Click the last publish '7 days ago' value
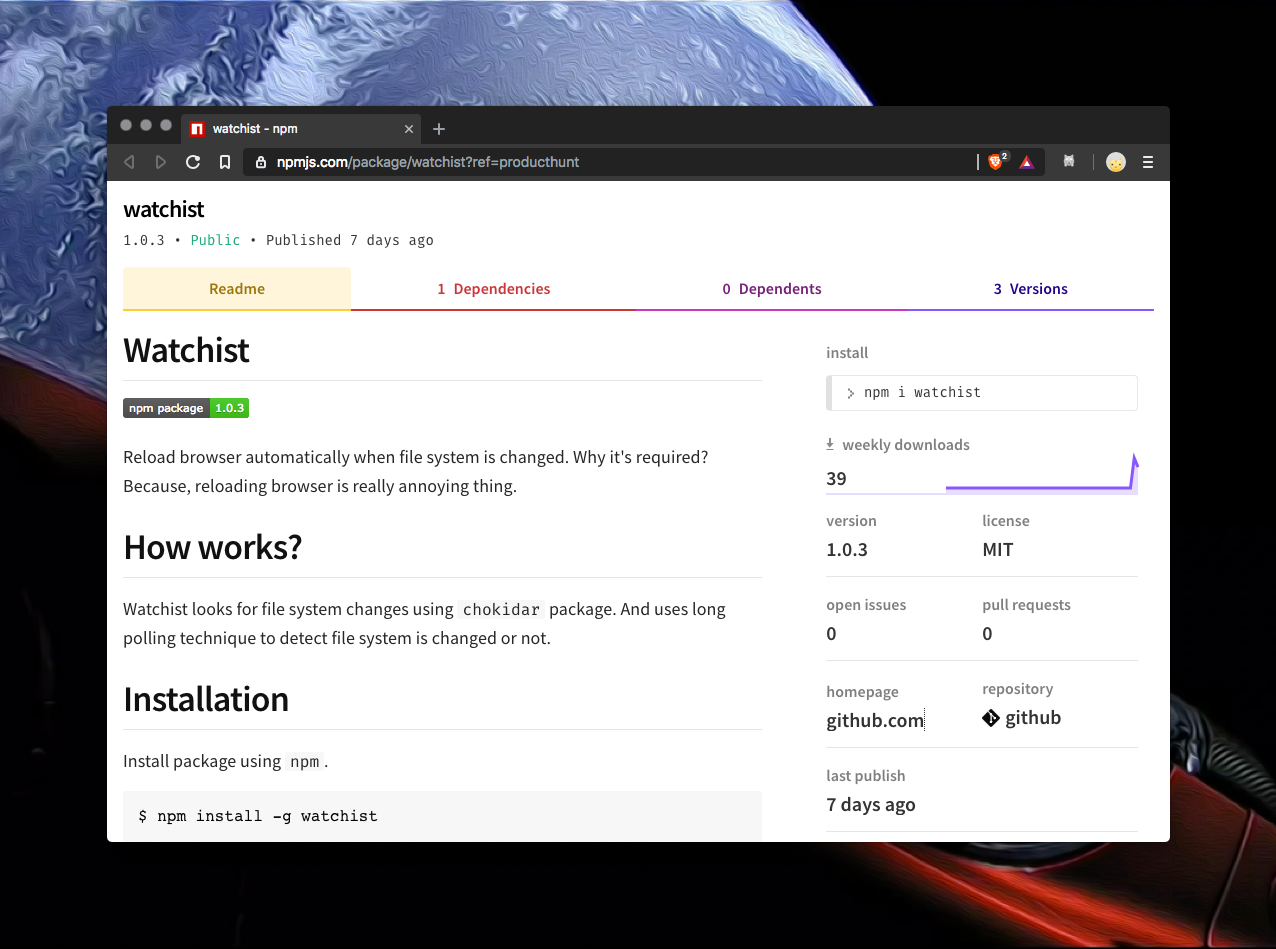Image resolution: width=1276 pixels, height=949 pixels. 871,805
